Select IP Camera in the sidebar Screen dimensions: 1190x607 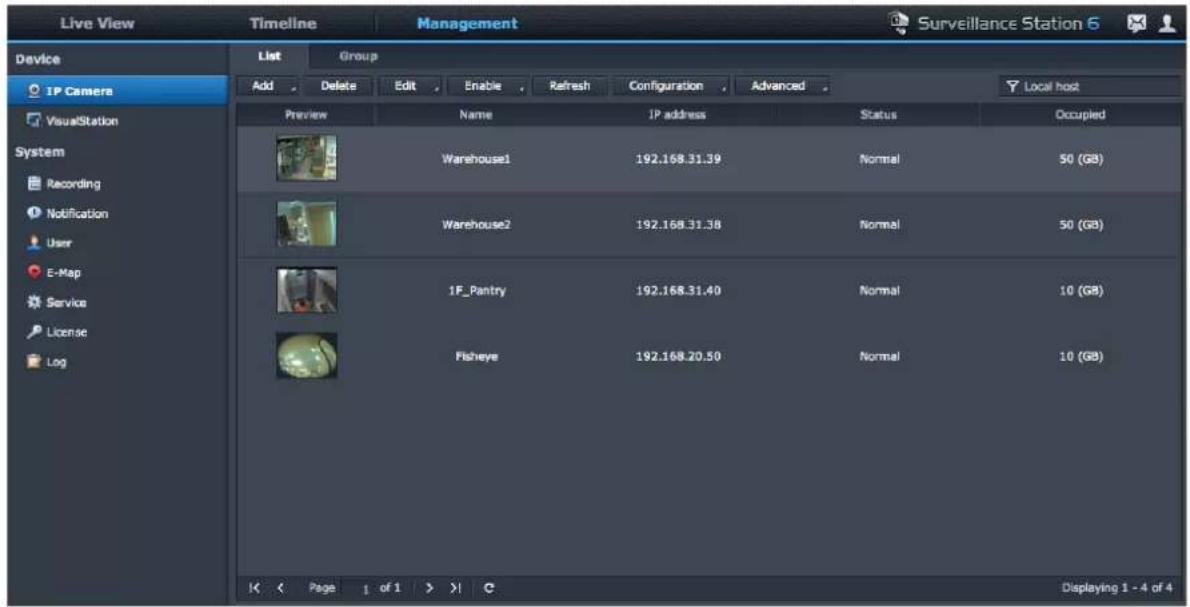118,91
